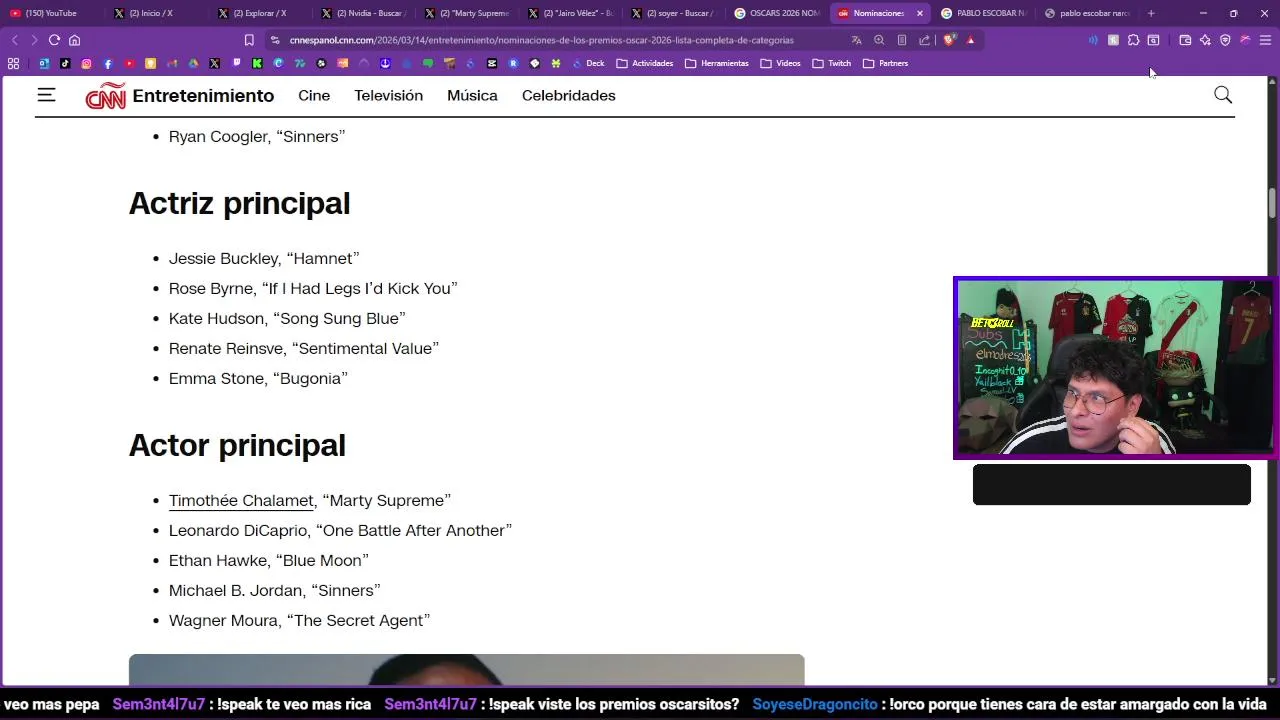Open the Instagram bookmark icon
The height and width of the screenshot is (720, 1280).
tap(86, 63)
